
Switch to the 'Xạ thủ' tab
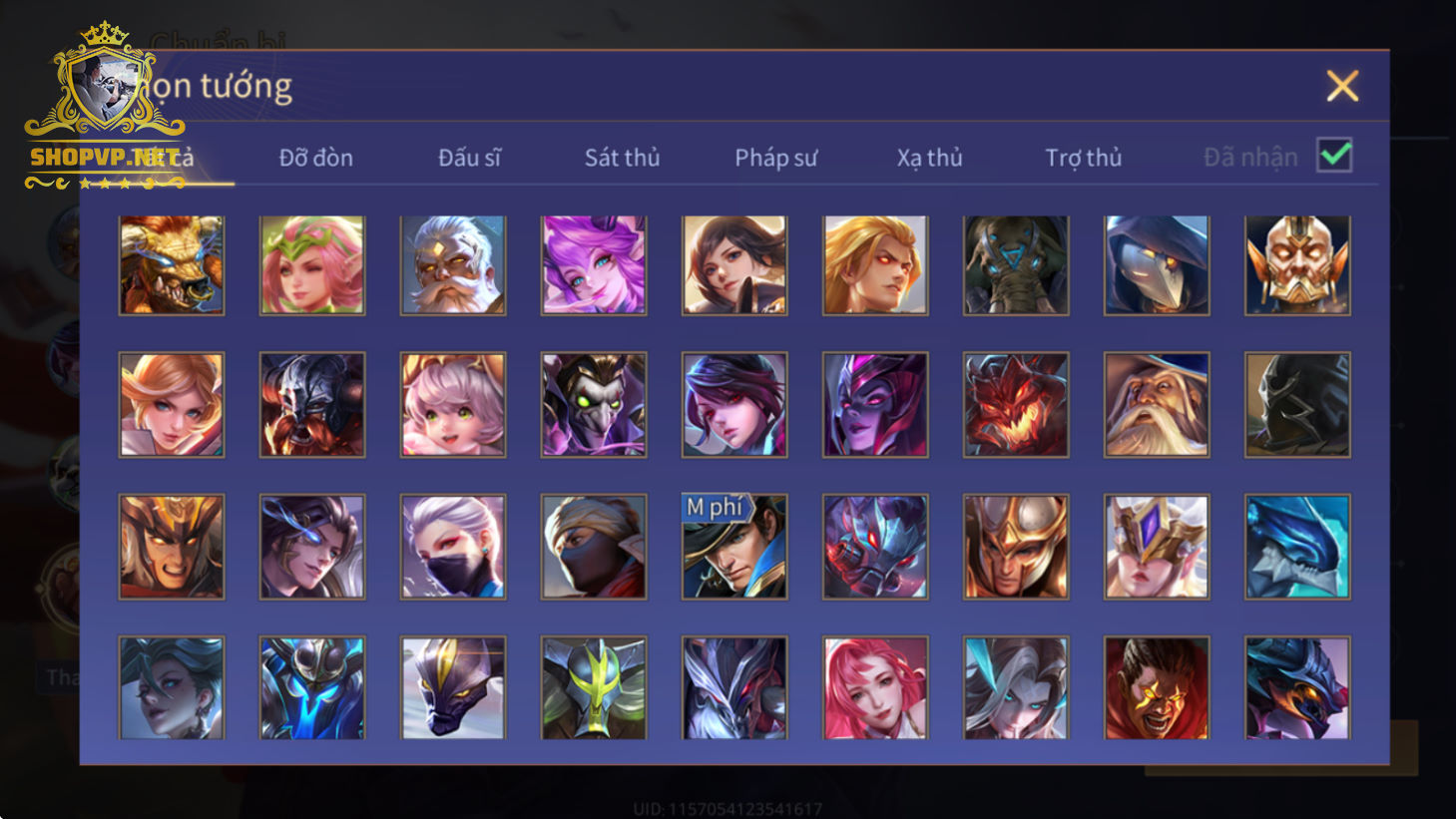coord(929,158)
